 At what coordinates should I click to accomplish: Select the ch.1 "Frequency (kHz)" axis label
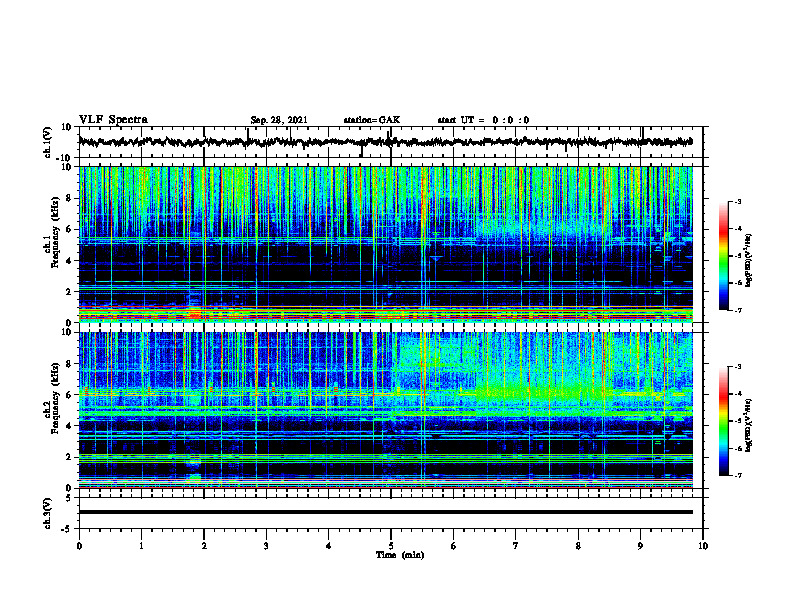pyautogui.click(x=55, y=230)
